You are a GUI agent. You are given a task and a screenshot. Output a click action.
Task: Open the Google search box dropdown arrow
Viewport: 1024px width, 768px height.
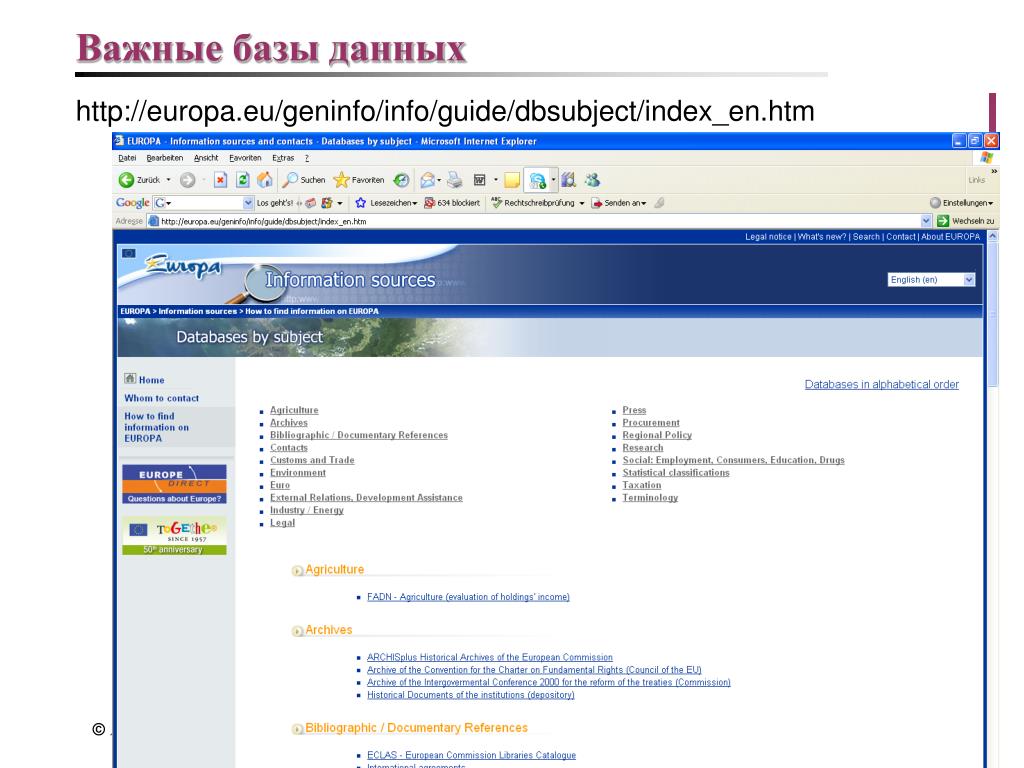(248, 203)
